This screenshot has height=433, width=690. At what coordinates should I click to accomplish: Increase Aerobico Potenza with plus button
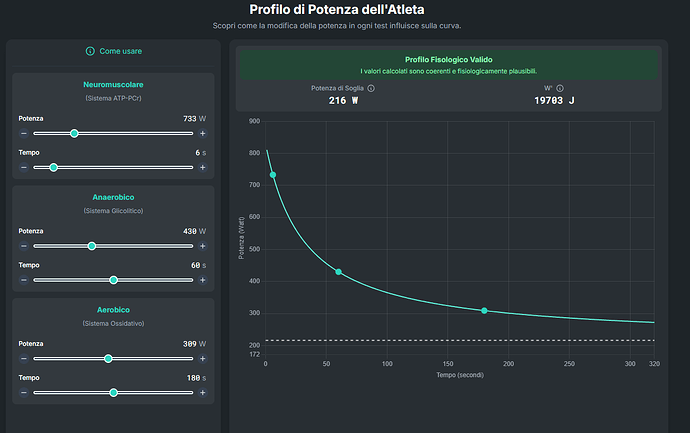coord(203,358)
